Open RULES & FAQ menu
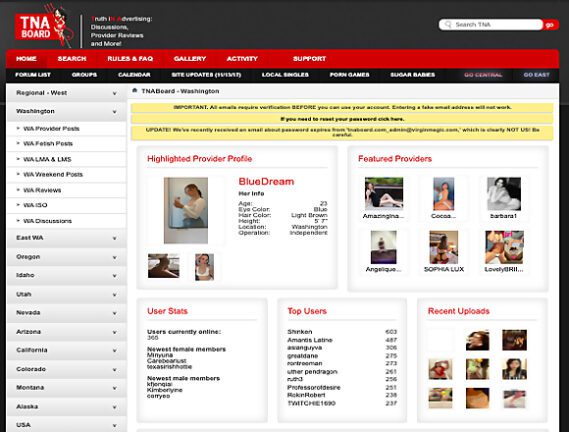Screen dimensions: 569x432 (x=130, y=58)
